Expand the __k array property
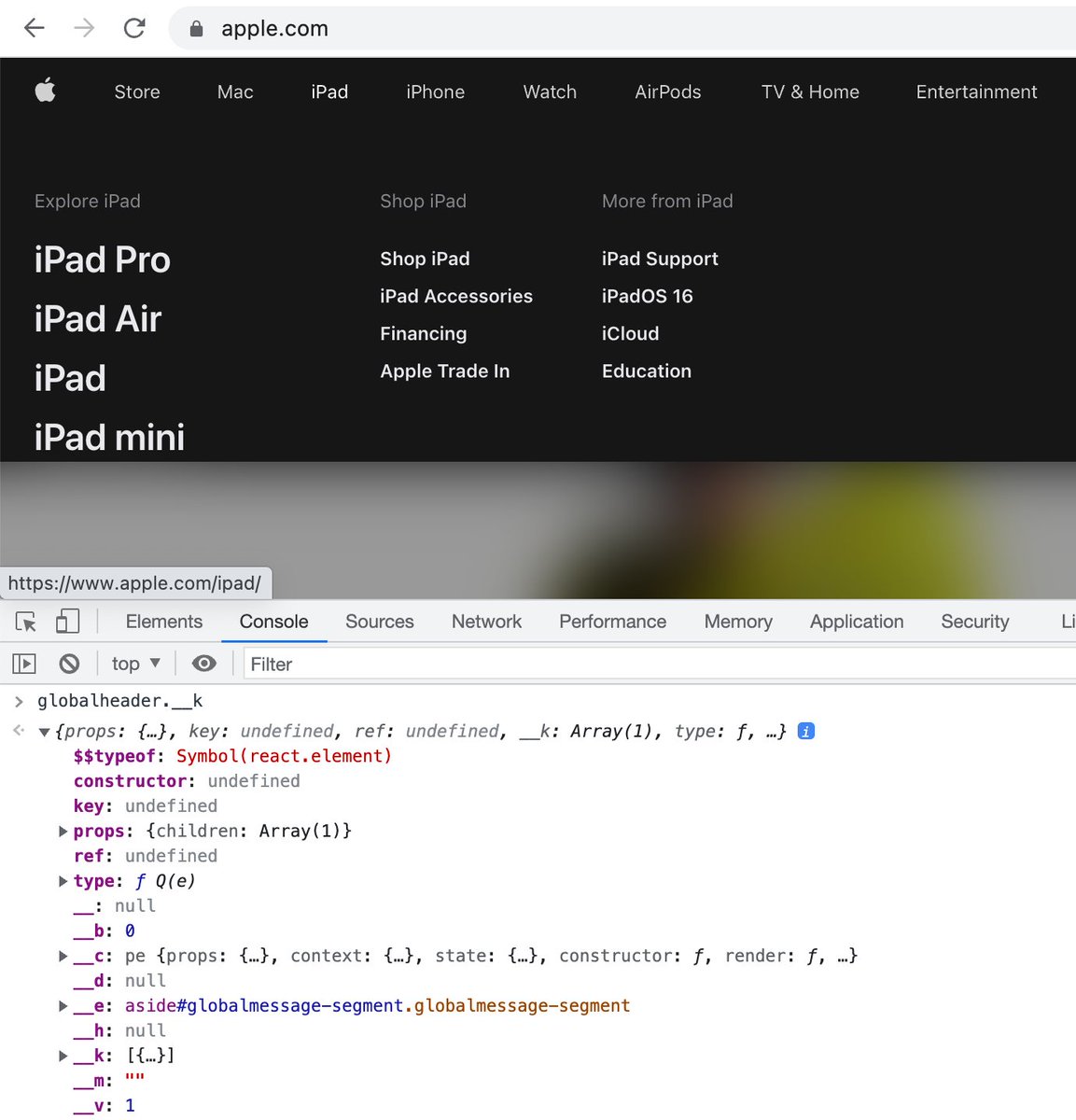Viewport: 1076px width, 1120px height. (x=63, y=1056)
